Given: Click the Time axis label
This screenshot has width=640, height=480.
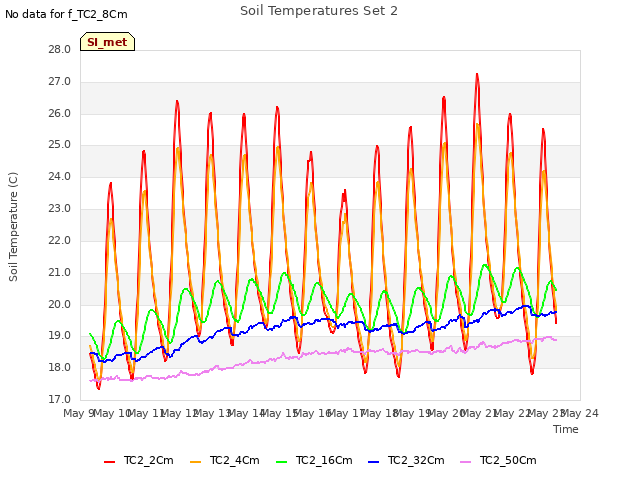Looking at the screenshot, I should 566,429.
